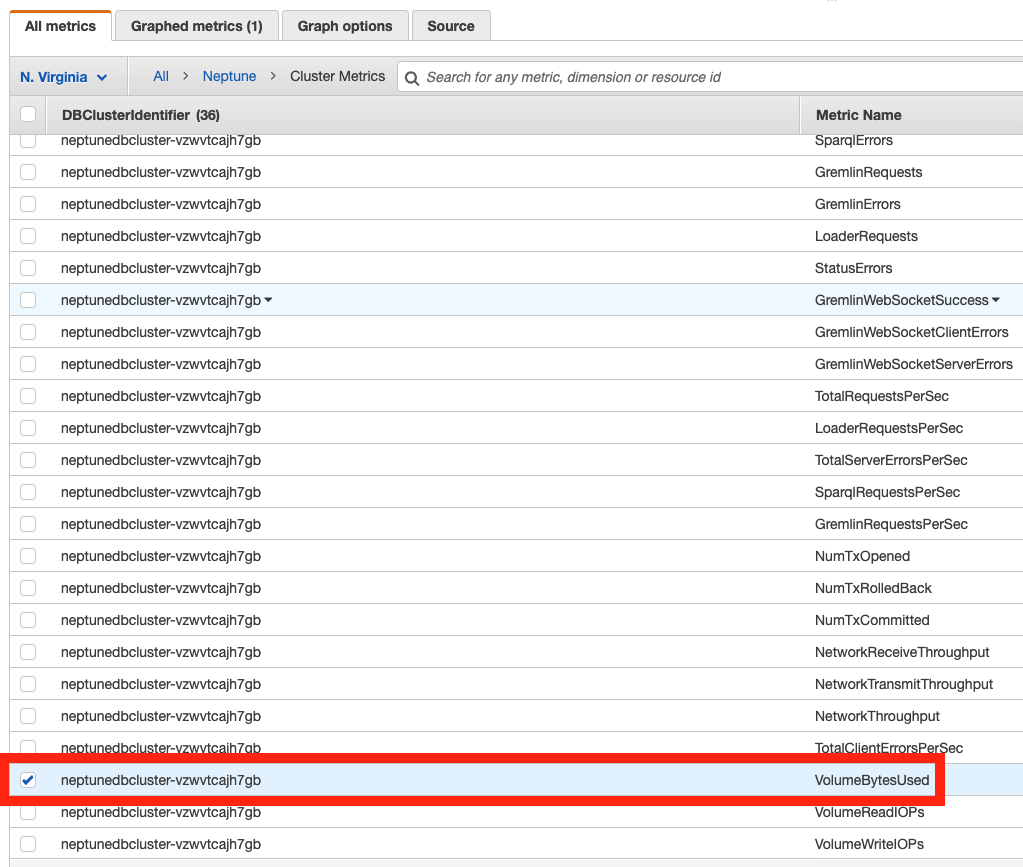Viewport: 1023px width, 867px height.
Task: Go to the Neptune breadcrumb link
Action: pyautogui.click(x=229, y=76)
